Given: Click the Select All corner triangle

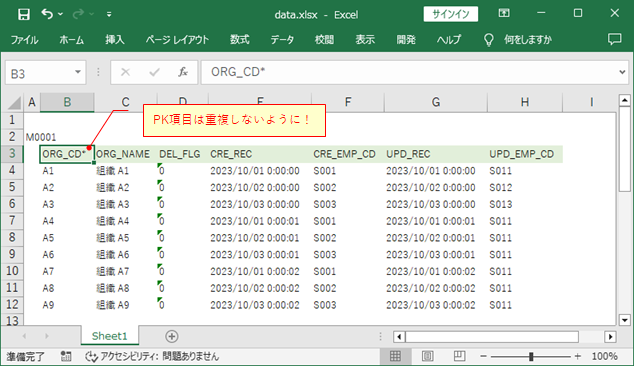Looking at the screenshot, I should click(13, 103).
